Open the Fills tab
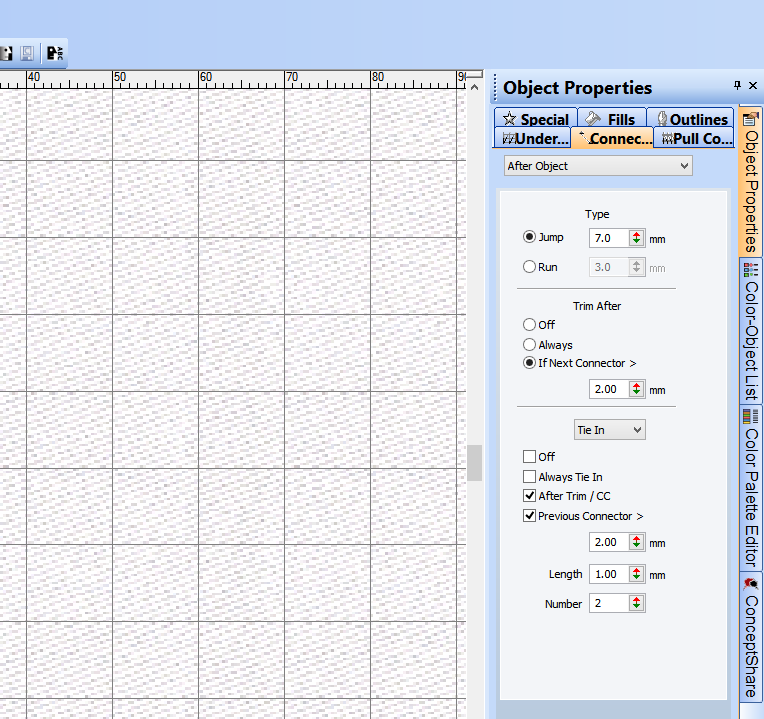 click(612, 119)
